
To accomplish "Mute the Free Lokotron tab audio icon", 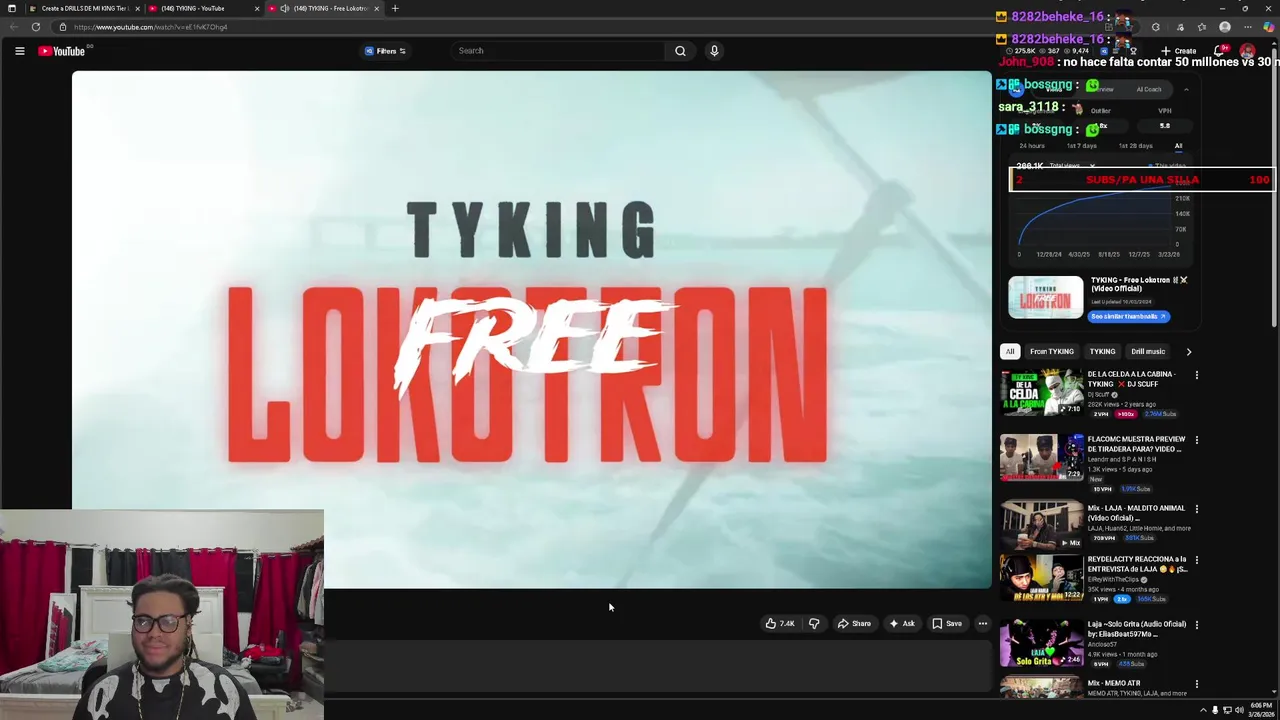I will pyautogui.click(x=285, y=8).
